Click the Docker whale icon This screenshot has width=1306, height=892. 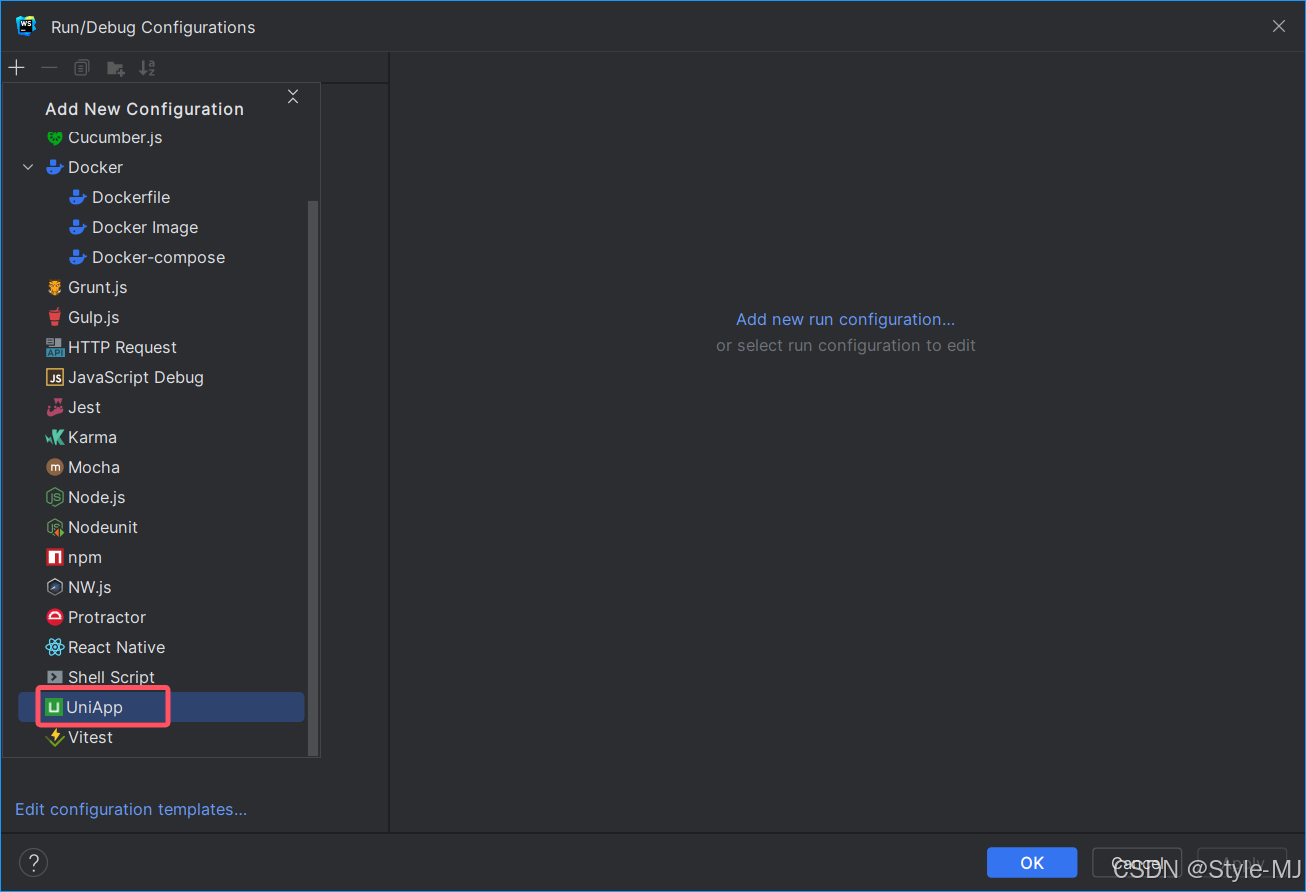(55, 167)
